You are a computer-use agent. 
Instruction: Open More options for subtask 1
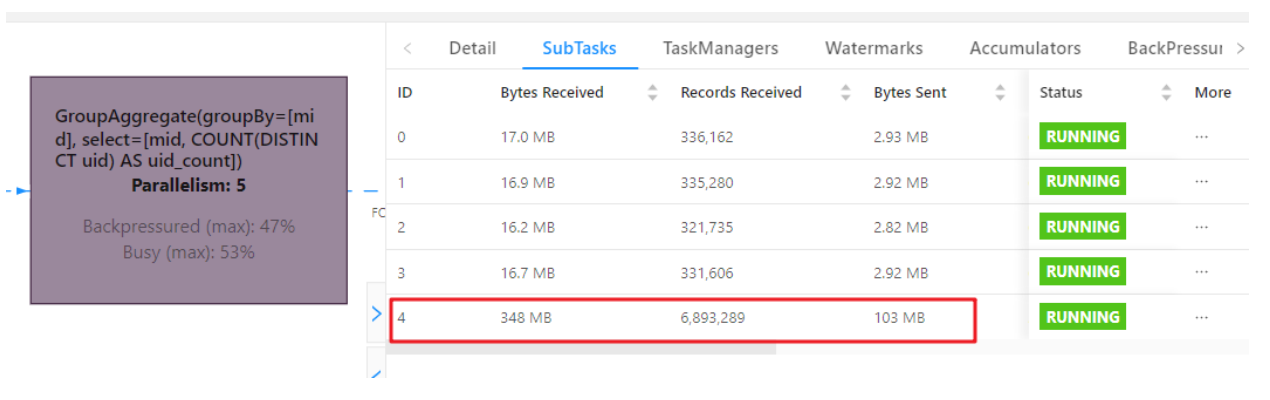click(x=1201, y=182)
